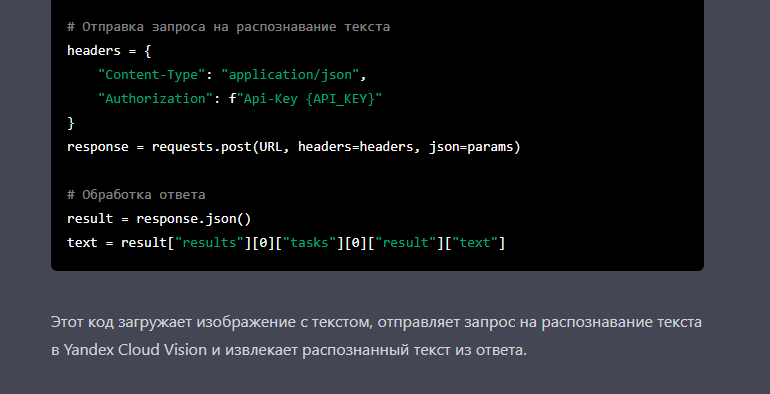Click "requests.post" in the response line
Viewport: 770px width, 394px height.
tap(202, 147)
